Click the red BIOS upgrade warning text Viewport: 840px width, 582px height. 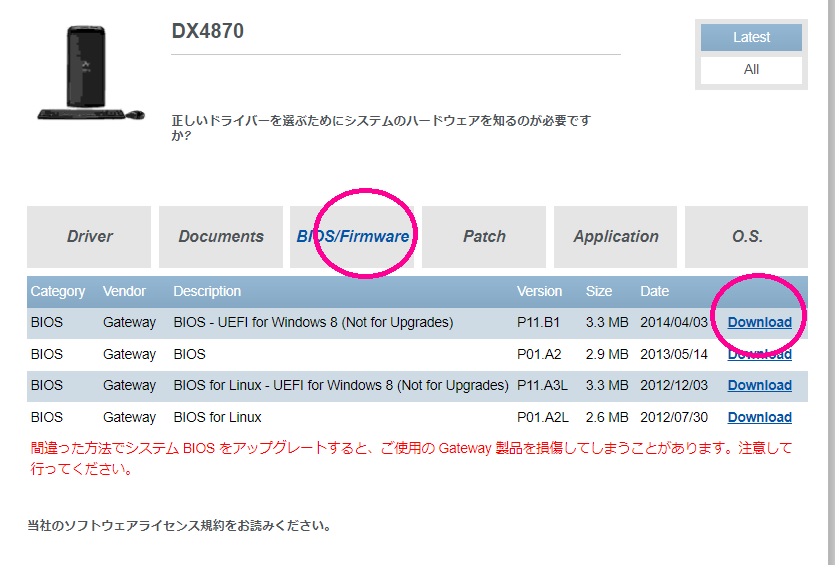click(411, 458)
